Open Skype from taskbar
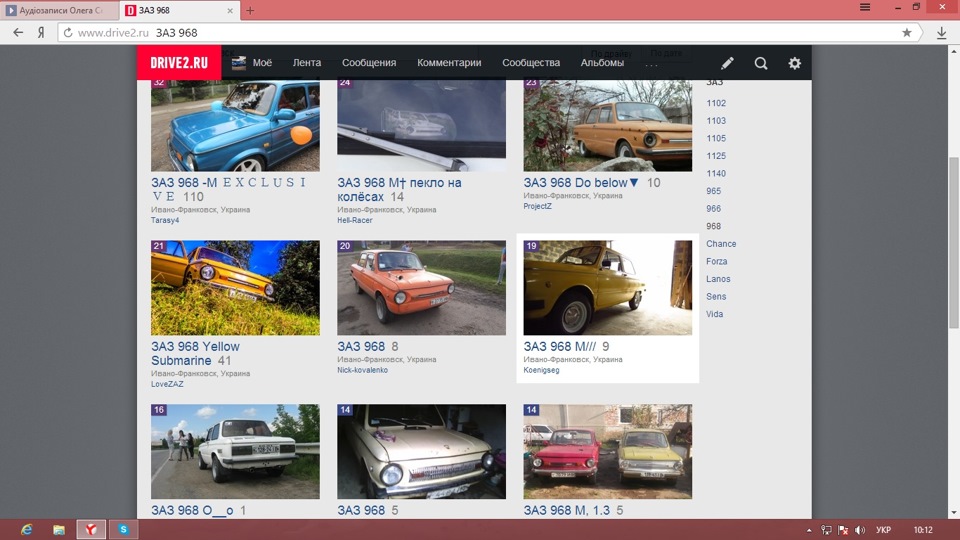The image size is (960, 540). coord(123,530)
